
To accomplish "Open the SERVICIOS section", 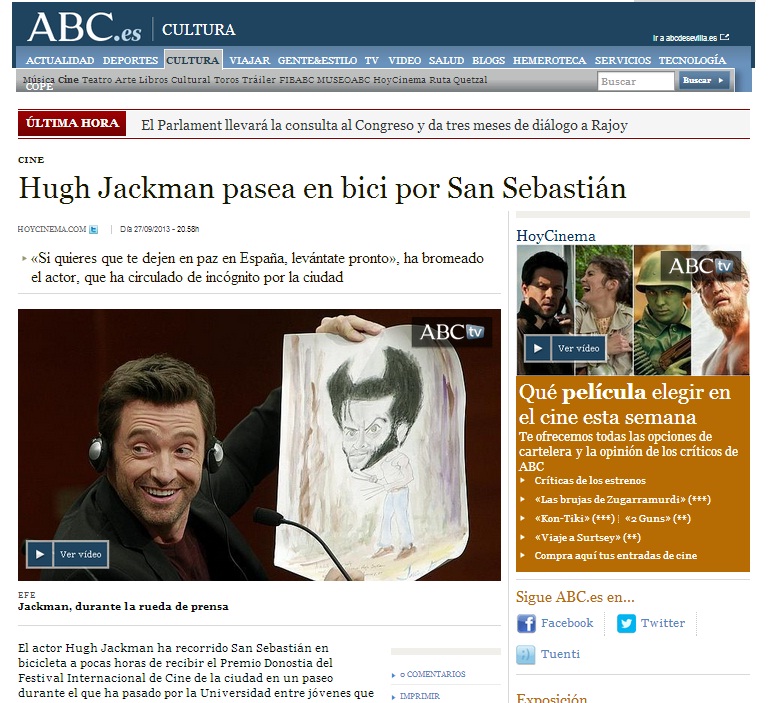I will 623,61.
